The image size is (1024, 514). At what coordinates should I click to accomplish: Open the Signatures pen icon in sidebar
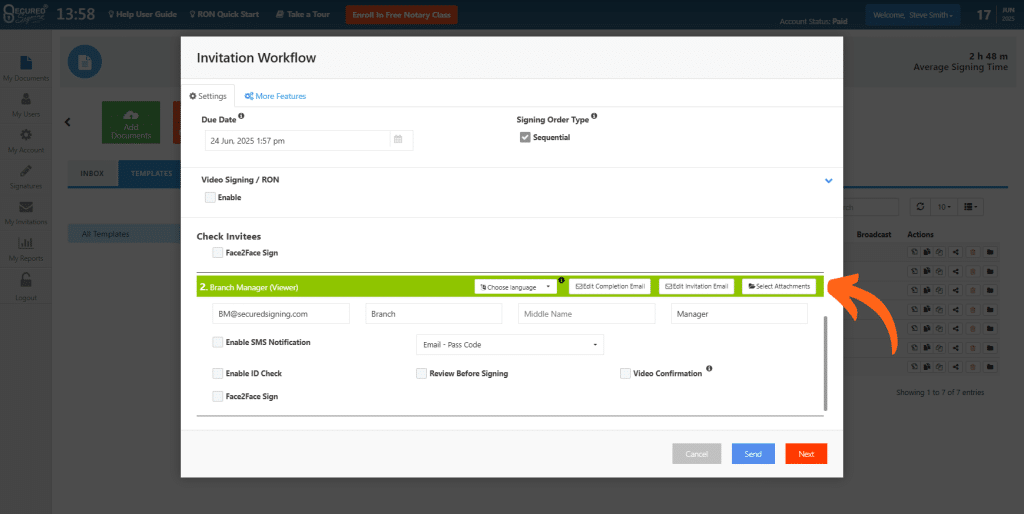click(x=25, y=171)
